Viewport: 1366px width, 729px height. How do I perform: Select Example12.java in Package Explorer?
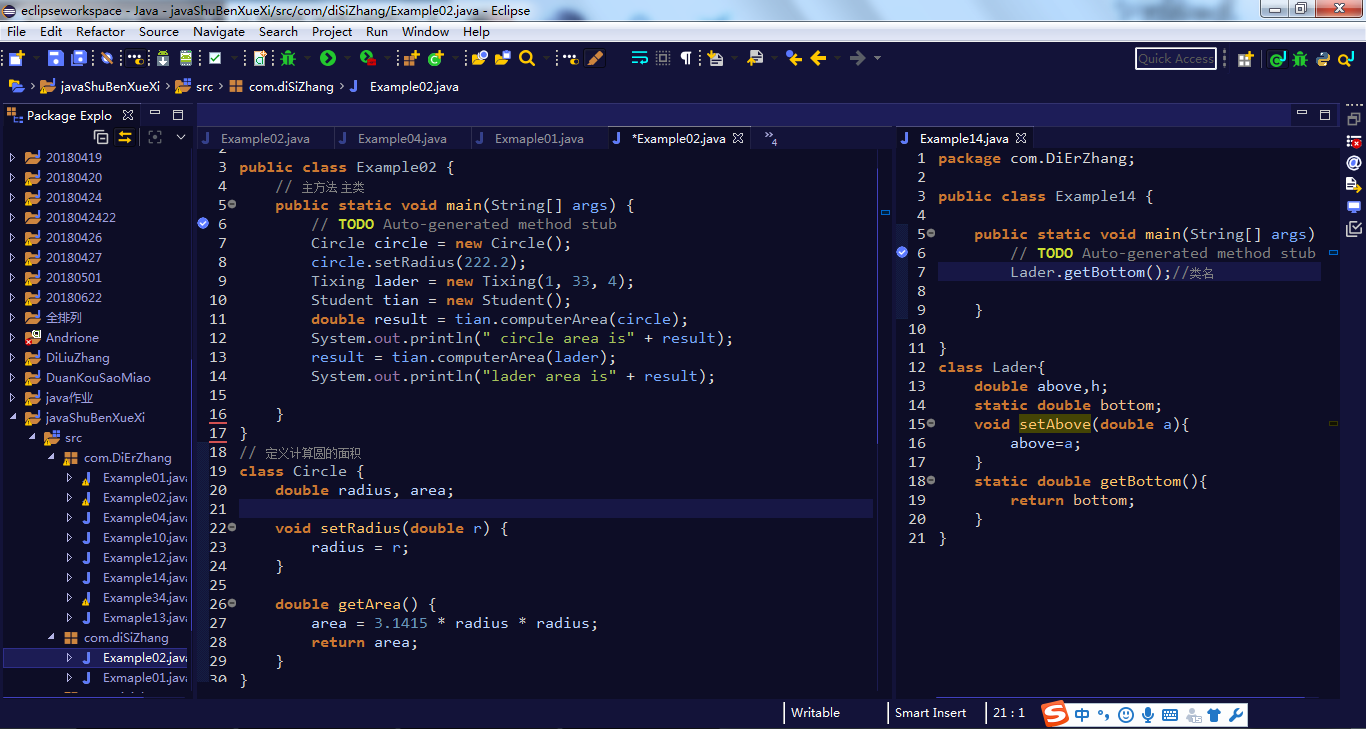144,557
